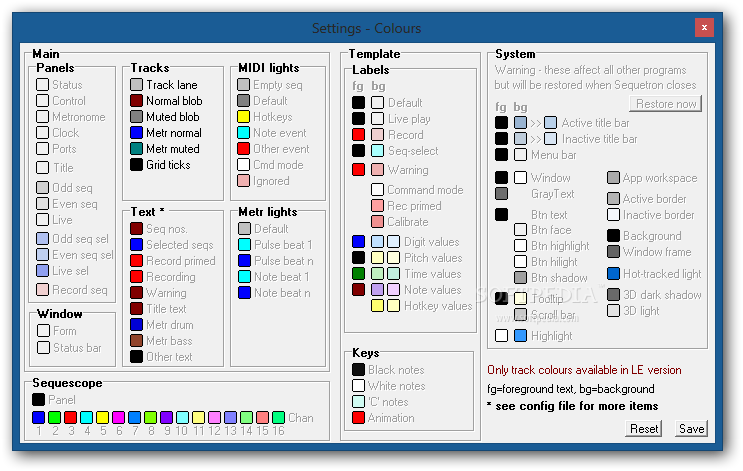The width and height of the screenshot is (743, 471).
Task: Click the Black notes key swatch
Action: point(359,370)
